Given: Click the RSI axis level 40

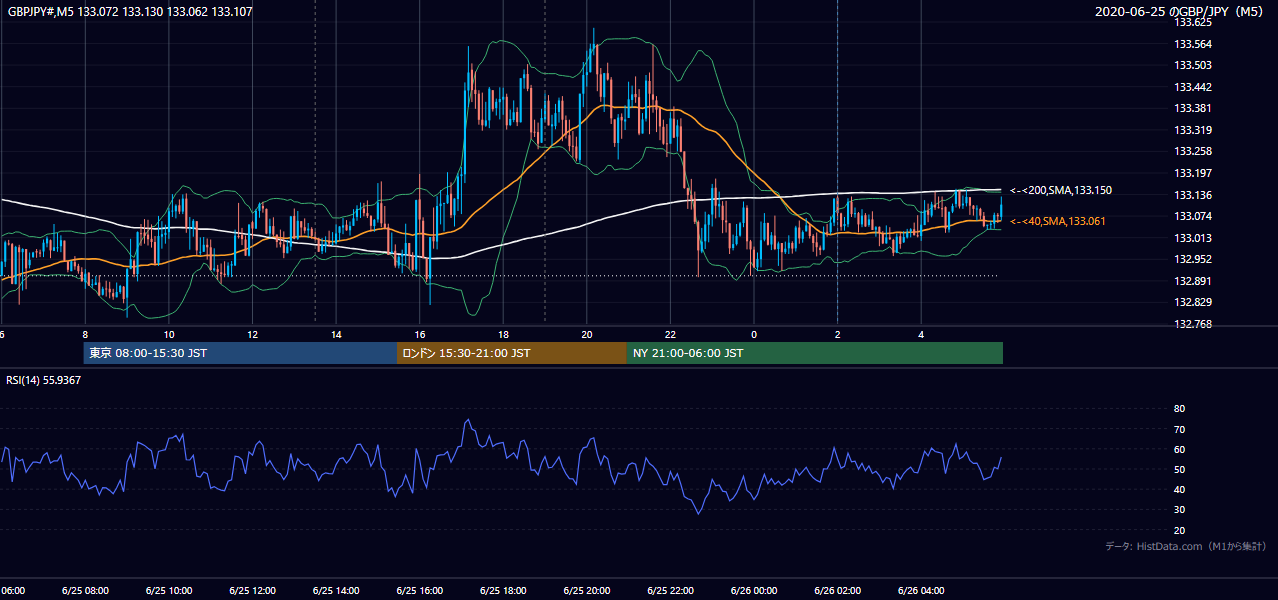Looking at the screenshot, I should 1179,489.
